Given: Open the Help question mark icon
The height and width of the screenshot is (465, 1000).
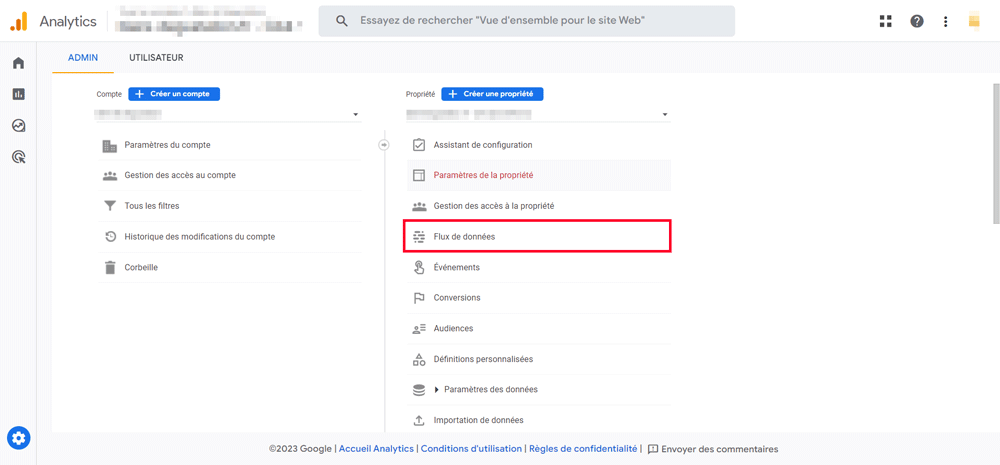Looking at the screenshot, I should tap(916, 21).
